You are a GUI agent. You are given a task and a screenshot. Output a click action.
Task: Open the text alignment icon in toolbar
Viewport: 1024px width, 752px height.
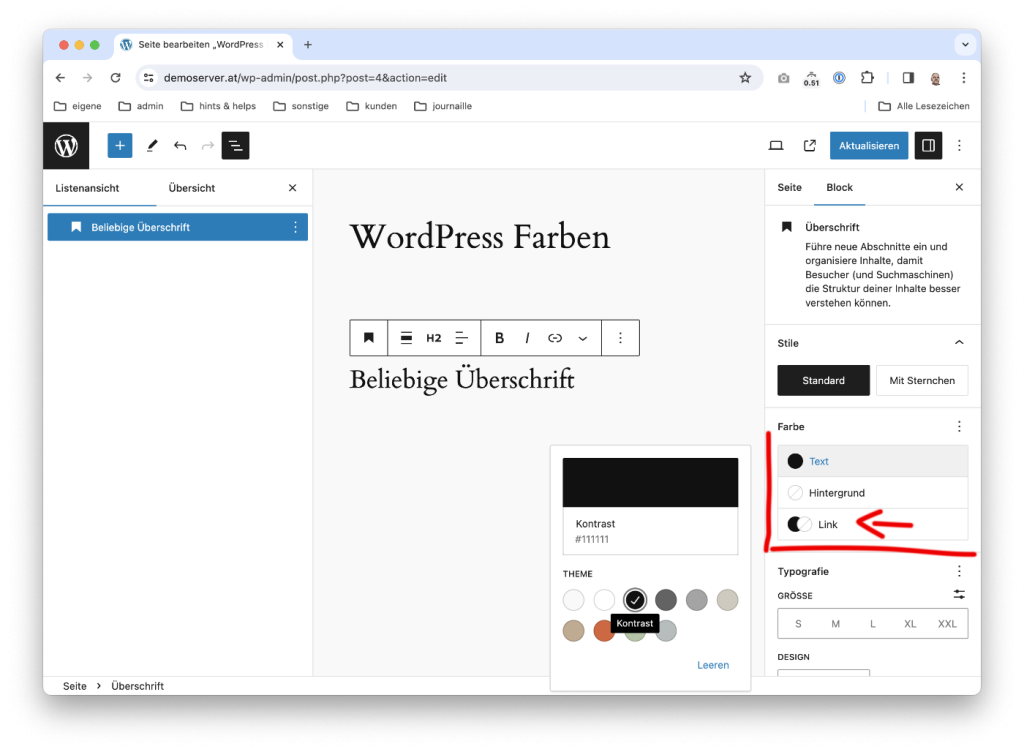pos(462,337)
